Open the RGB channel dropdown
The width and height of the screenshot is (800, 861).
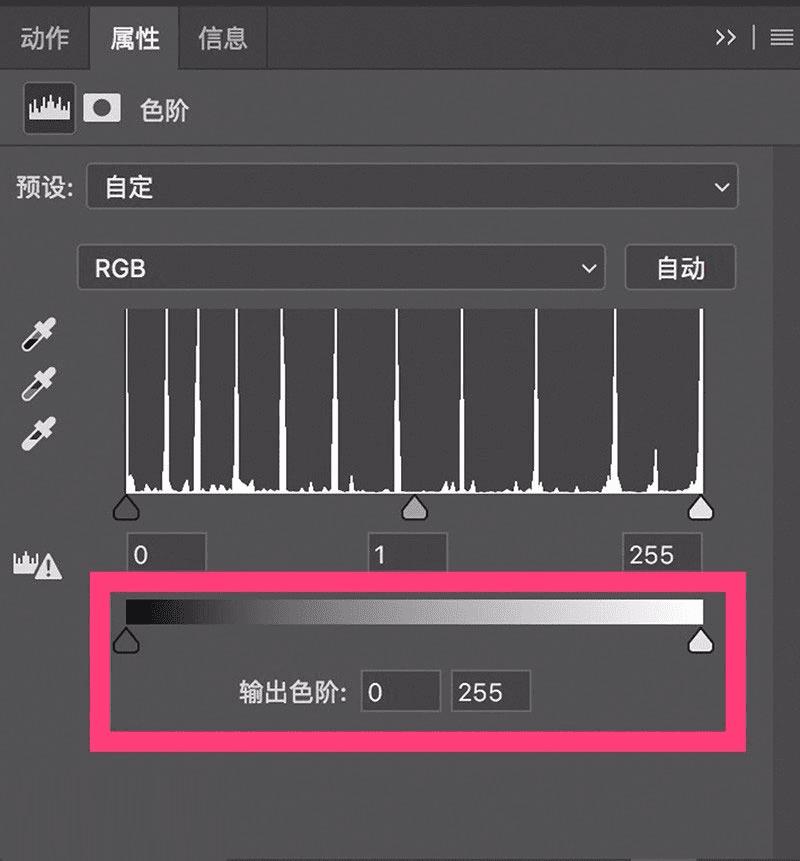(341, 267)
